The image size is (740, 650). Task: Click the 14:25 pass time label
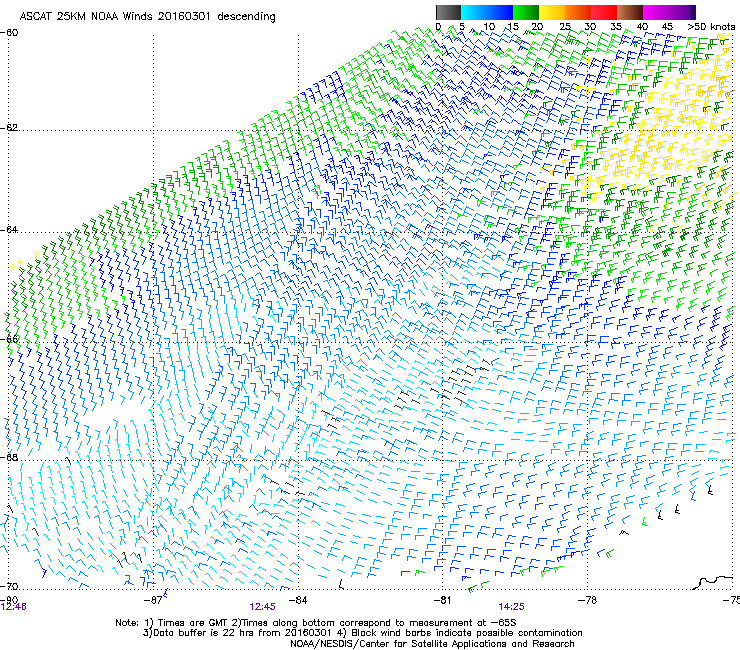tap(511, 607)
